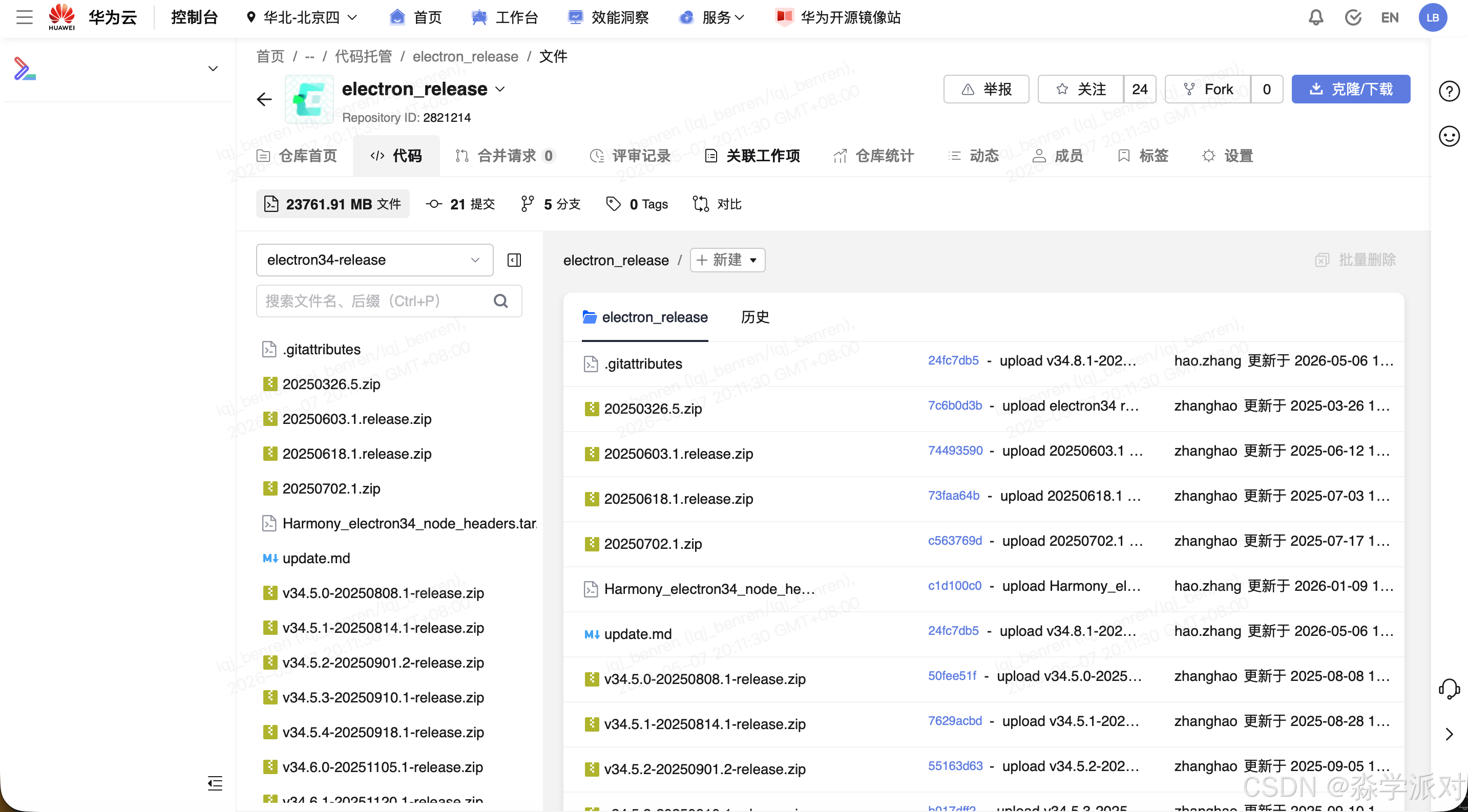Go to 首页 in top navigation
This screenshot has height=812, width=1468.
point(416,17)
